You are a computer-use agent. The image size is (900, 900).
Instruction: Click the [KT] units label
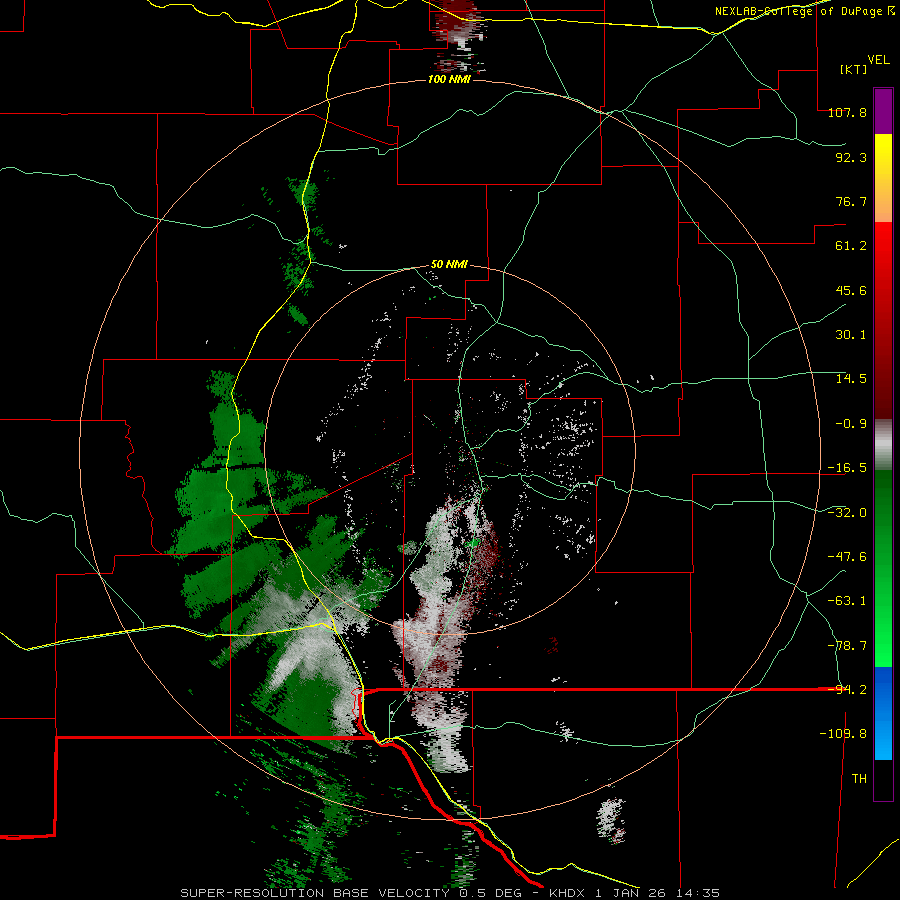[x=853, y=69]
